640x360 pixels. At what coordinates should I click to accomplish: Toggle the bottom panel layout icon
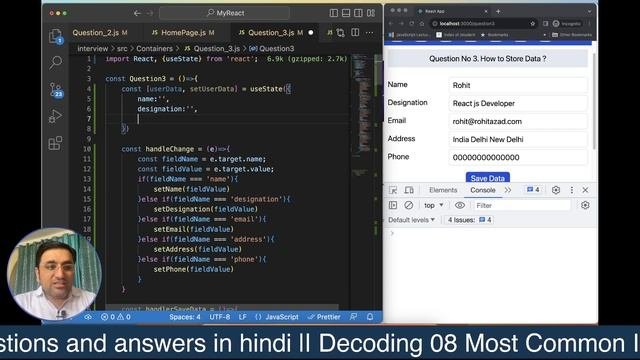346,13
